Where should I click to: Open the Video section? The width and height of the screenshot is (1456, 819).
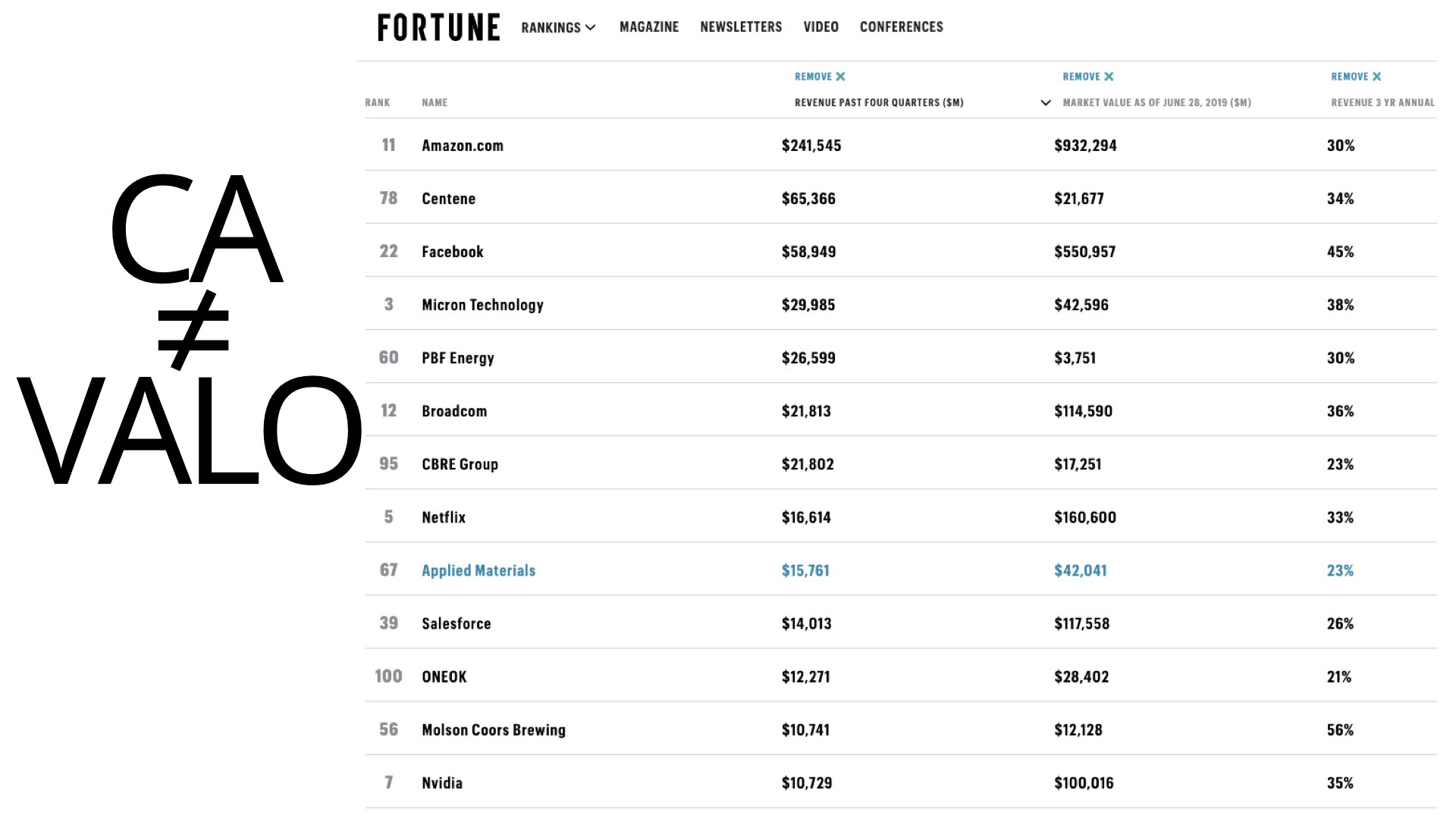coord(821,27)
